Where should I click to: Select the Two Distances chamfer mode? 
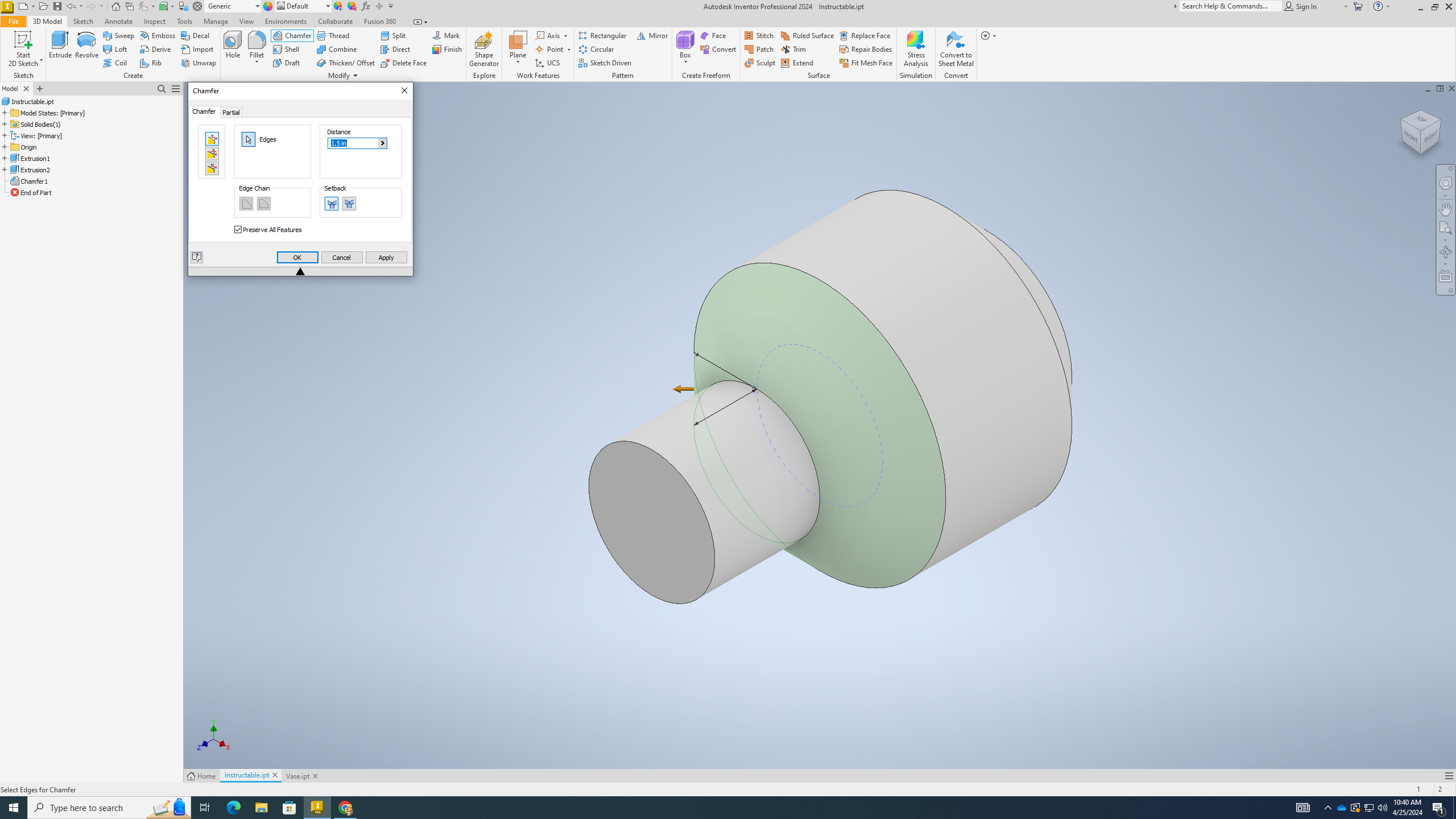coord(212,168)
